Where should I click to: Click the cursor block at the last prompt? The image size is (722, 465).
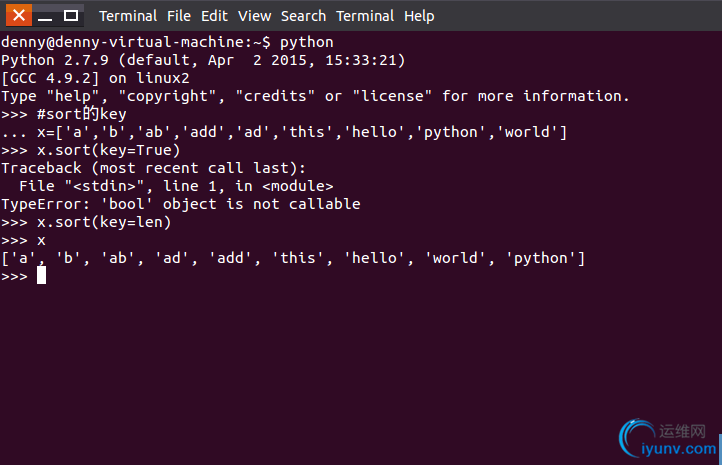point(41,276)
